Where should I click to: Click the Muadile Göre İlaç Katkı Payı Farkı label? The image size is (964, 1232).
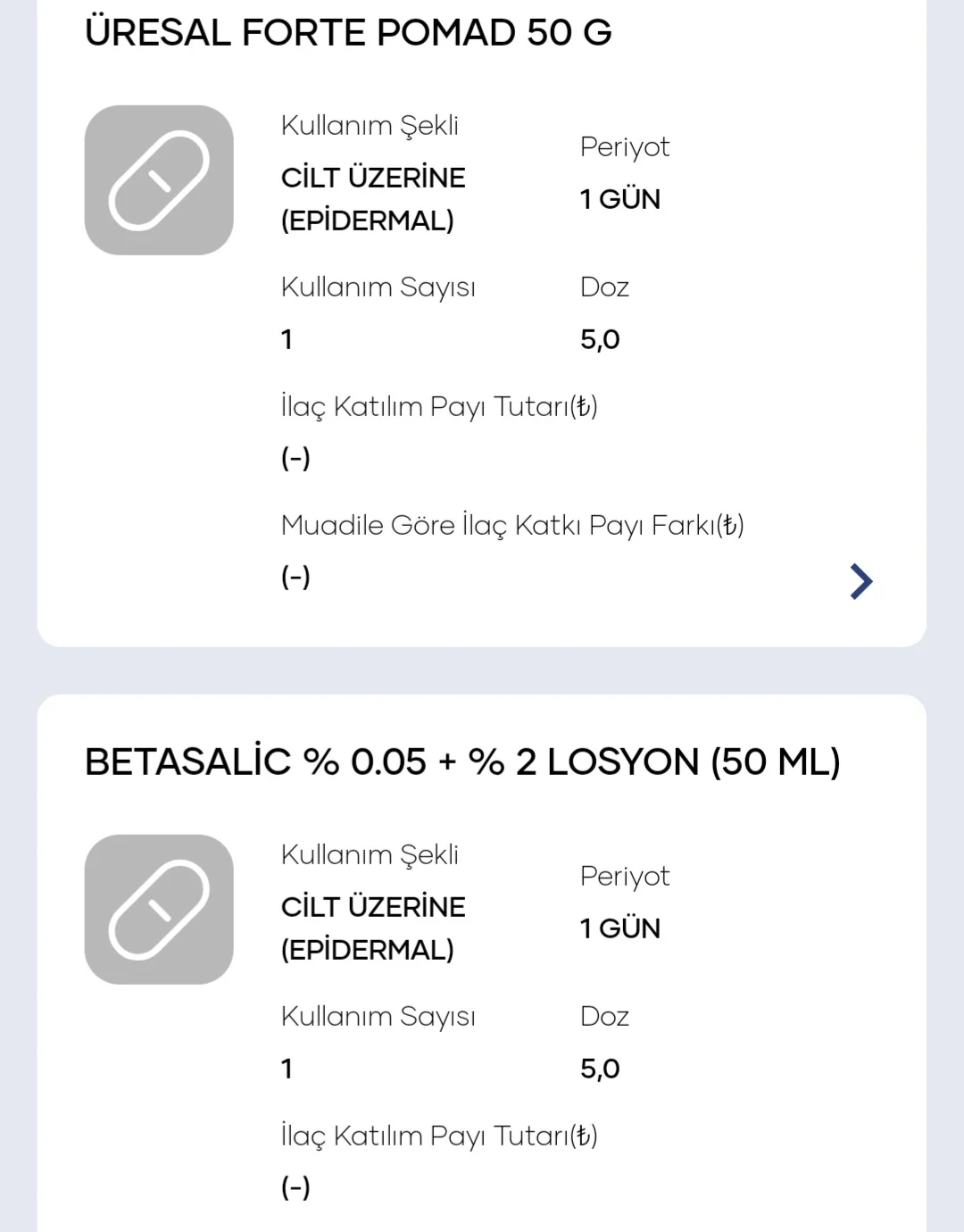(x=512, y=525)
